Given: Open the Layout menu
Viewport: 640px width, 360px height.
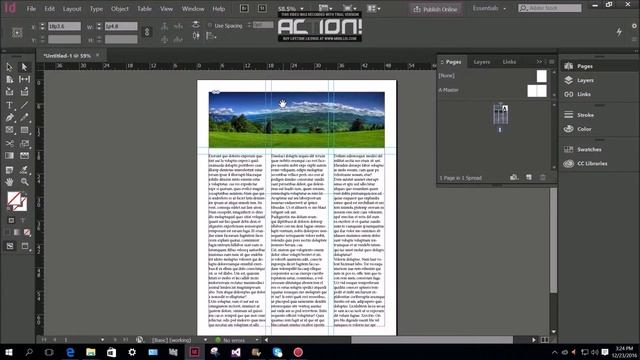Looking at the screenshot, I should pos(72,9).
